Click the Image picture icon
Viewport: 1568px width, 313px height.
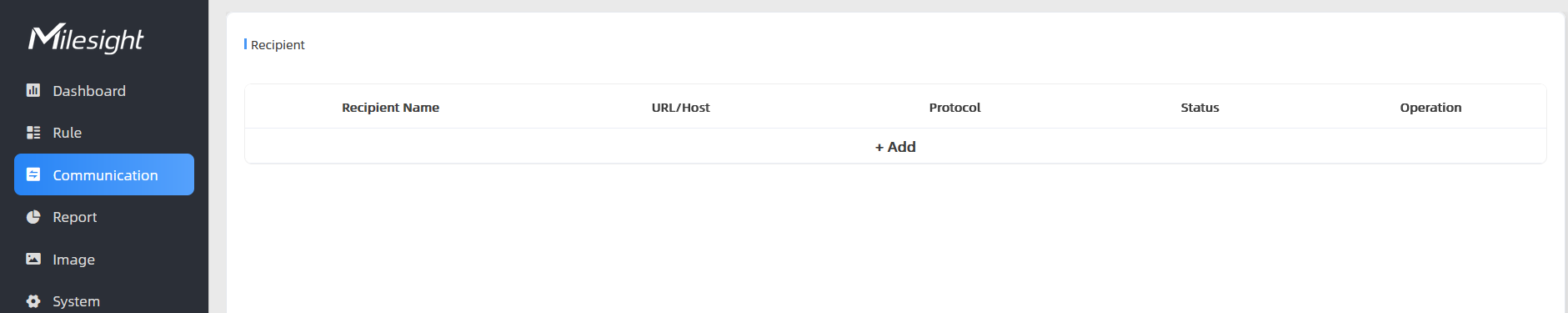33,259
